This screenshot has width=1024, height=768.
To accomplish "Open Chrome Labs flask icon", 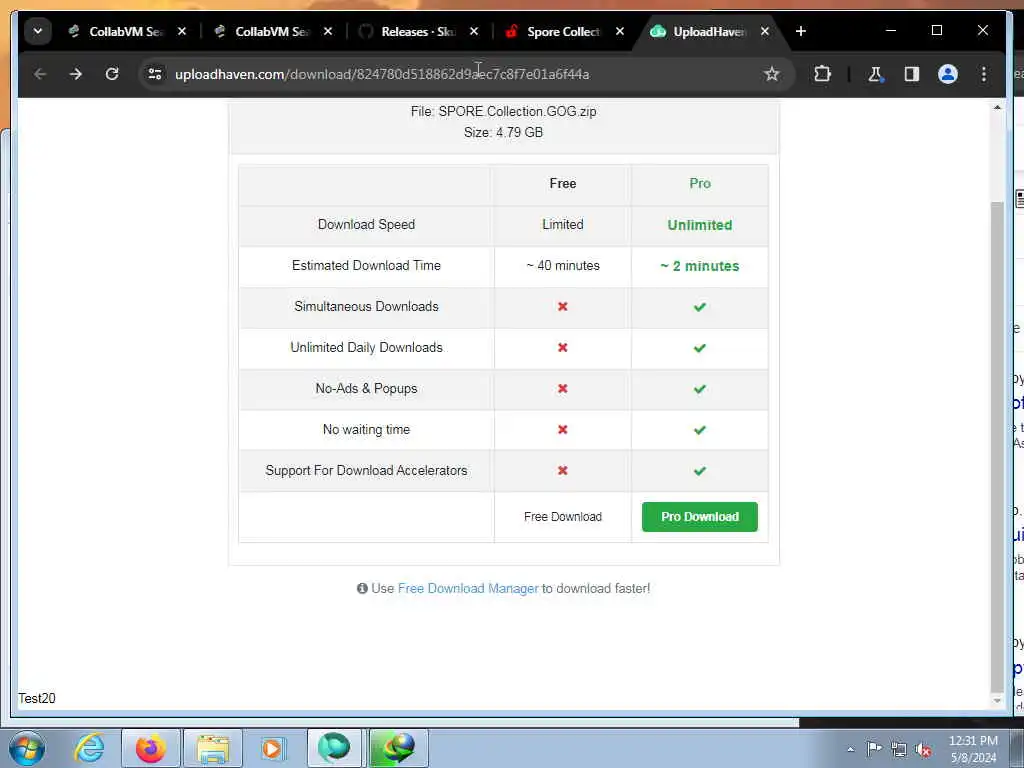I will click(876, 74).
